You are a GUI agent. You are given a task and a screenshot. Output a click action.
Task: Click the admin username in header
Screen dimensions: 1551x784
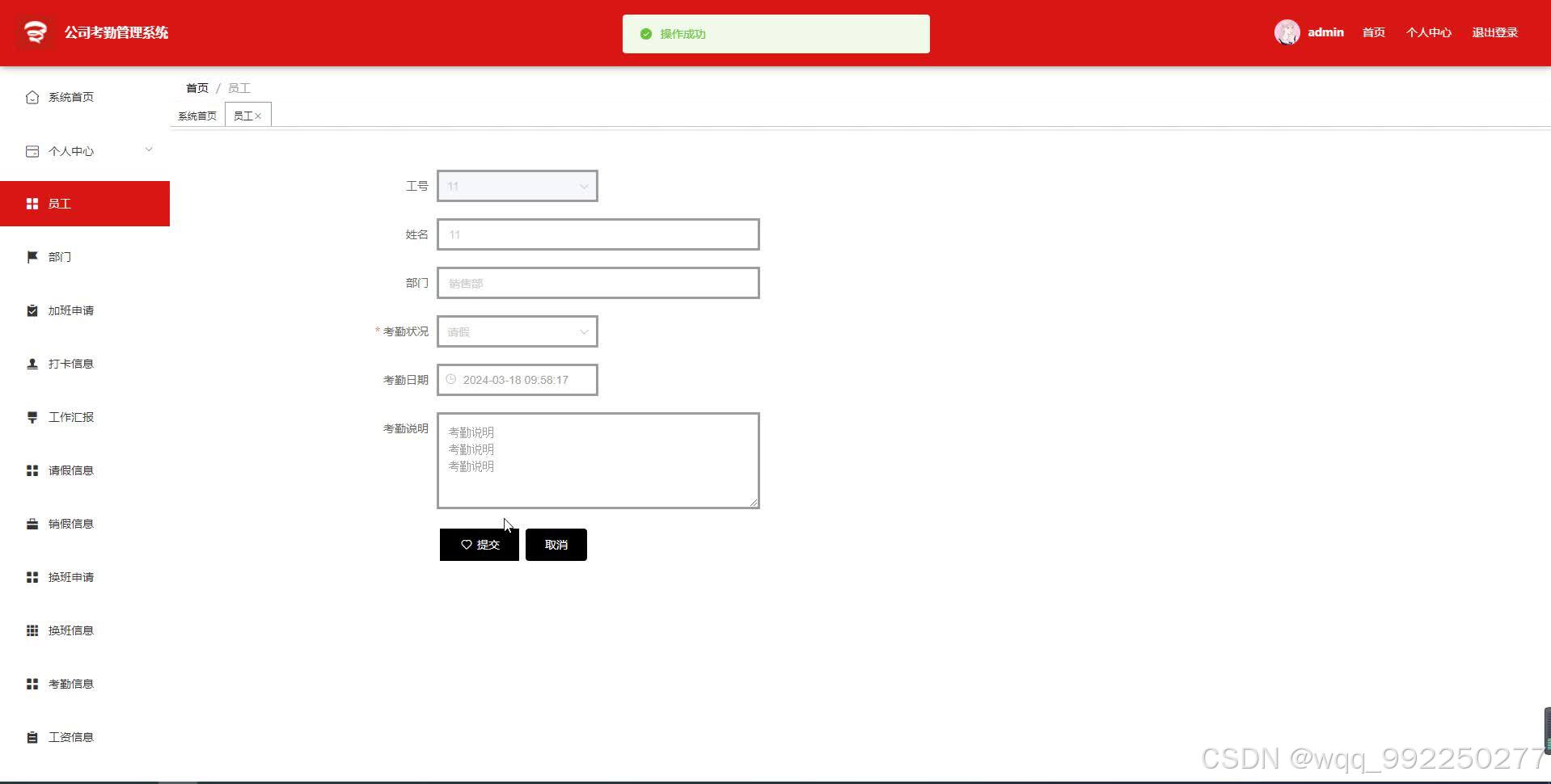tap(1325, 32)
